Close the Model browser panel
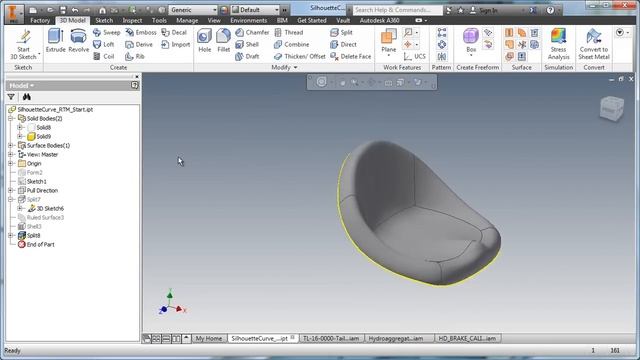Image resolution: width=640 pixels, height=360 pixels. [137, 76]
